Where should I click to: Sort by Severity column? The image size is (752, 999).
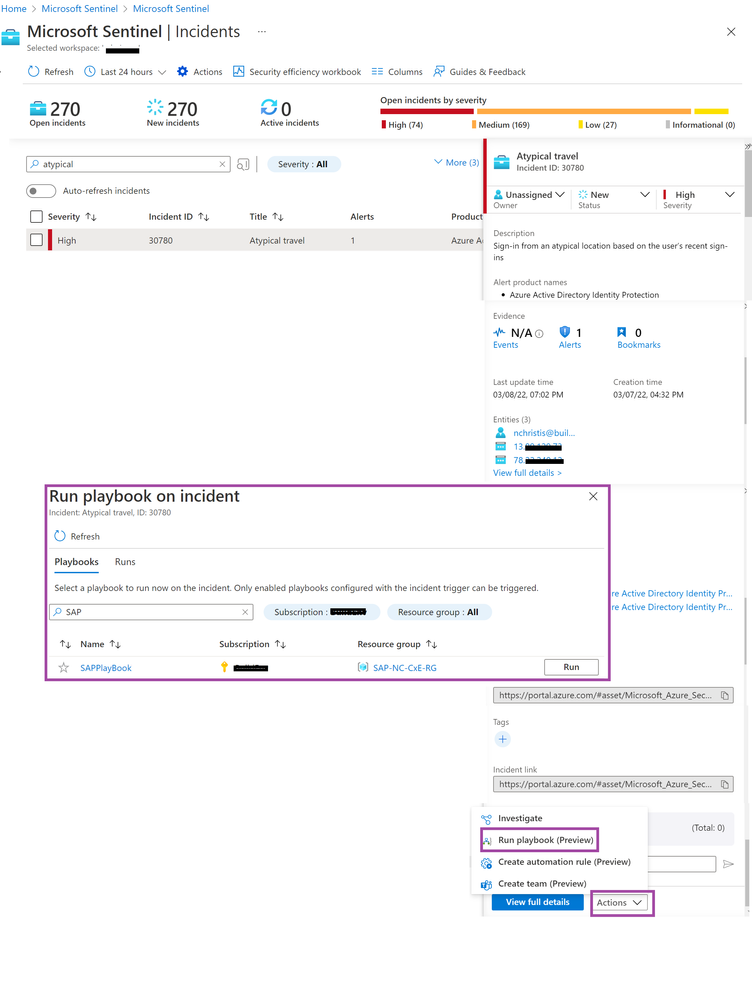tap(72, 217)
